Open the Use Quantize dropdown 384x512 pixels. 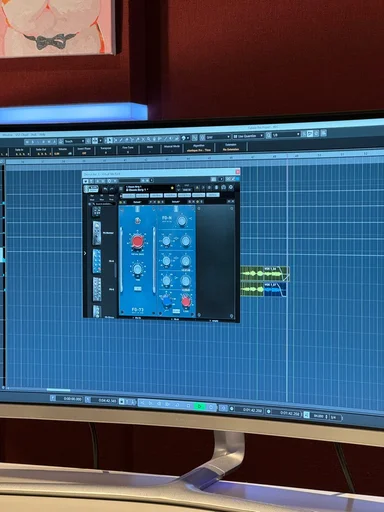249,136
